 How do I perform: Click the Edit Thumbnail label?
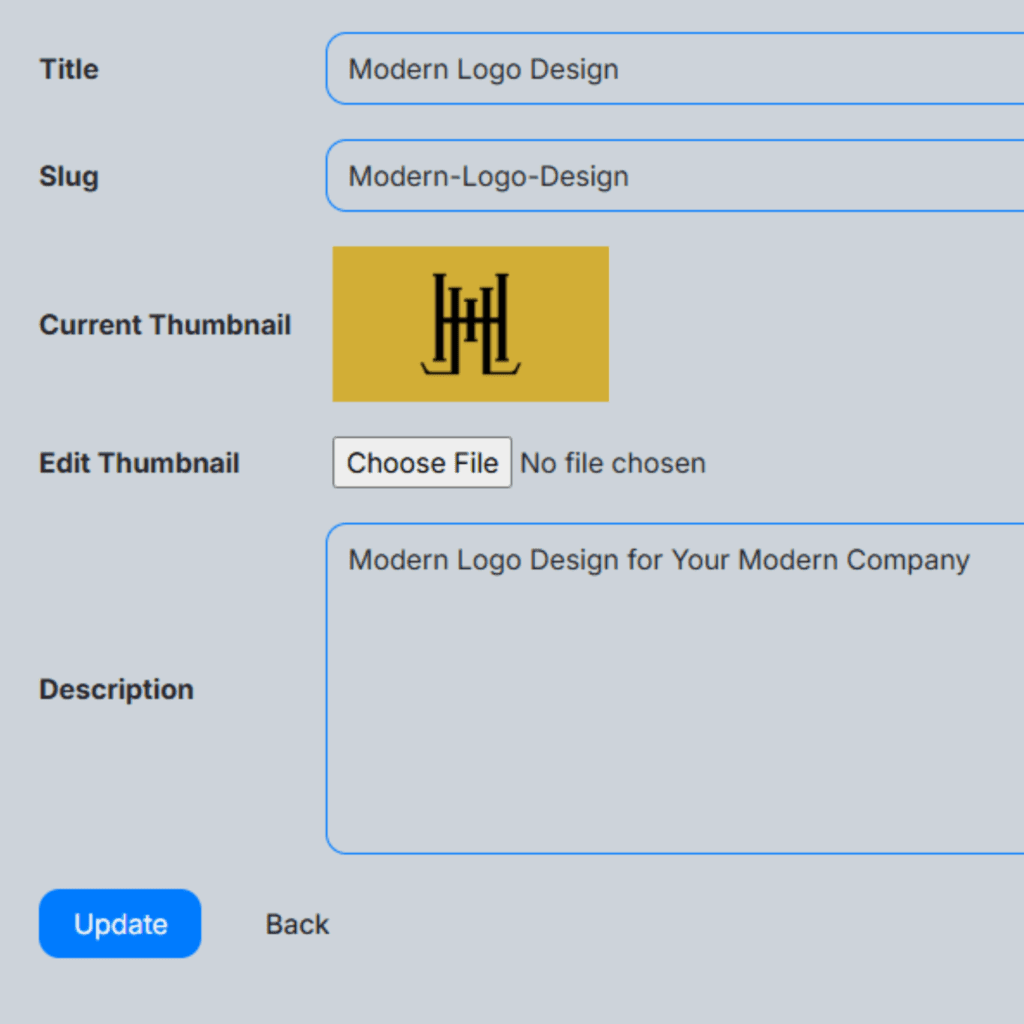(x=139, y=463)
